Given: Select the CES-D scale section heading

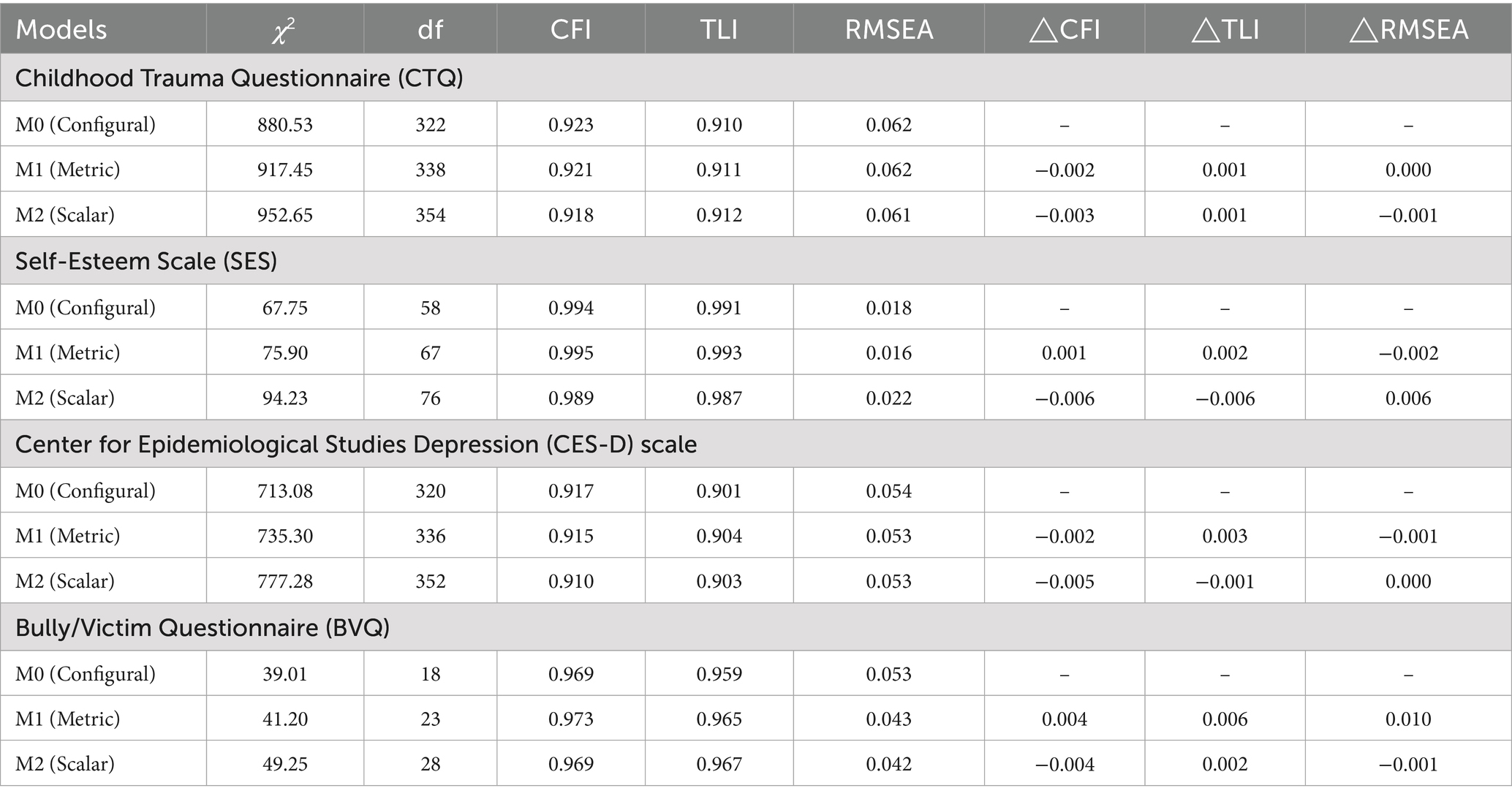Looking at the screenshot, I should [356, 444].
